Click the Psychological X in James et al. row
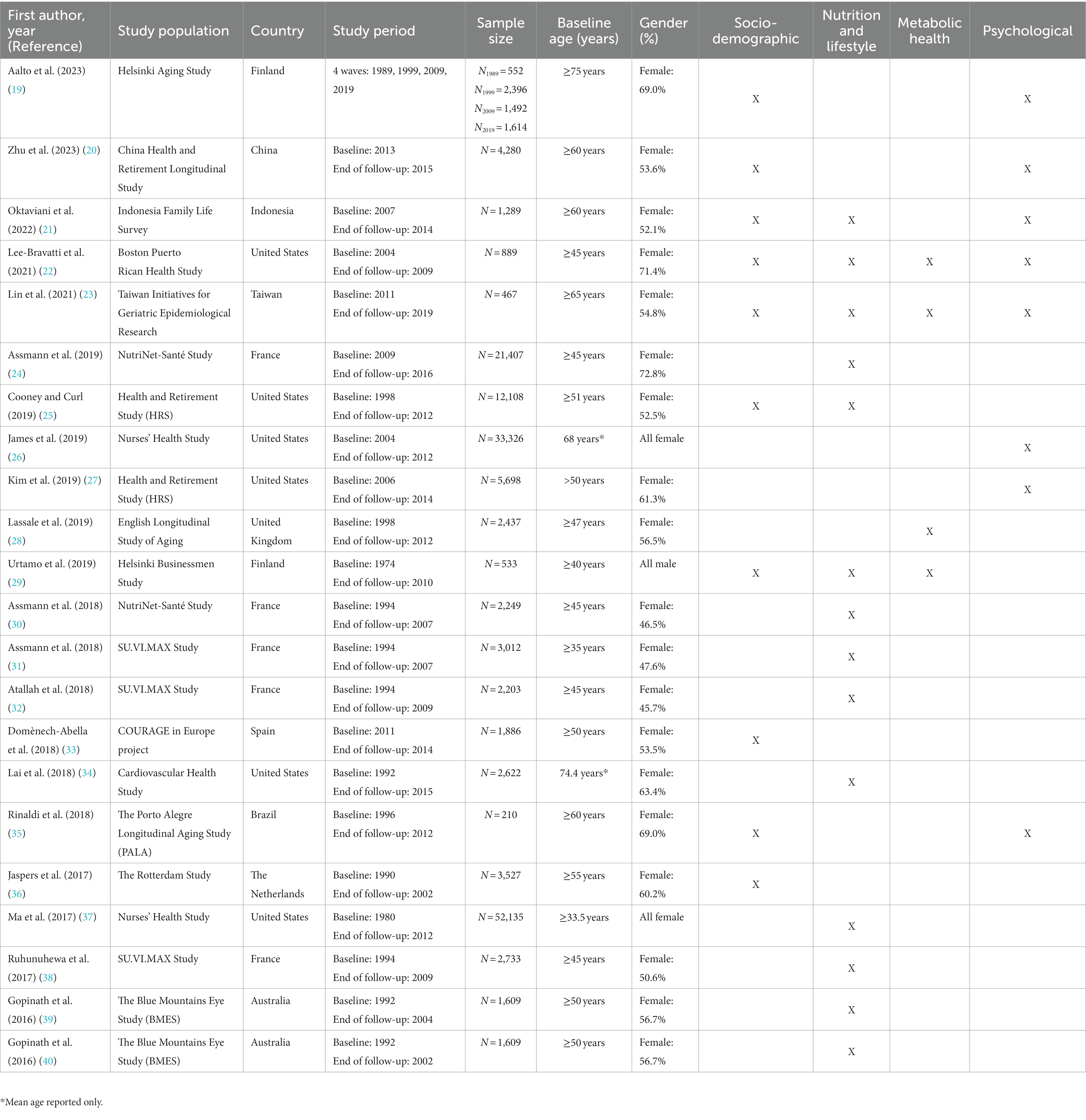1086x1120 pixels. [1027, 448]
